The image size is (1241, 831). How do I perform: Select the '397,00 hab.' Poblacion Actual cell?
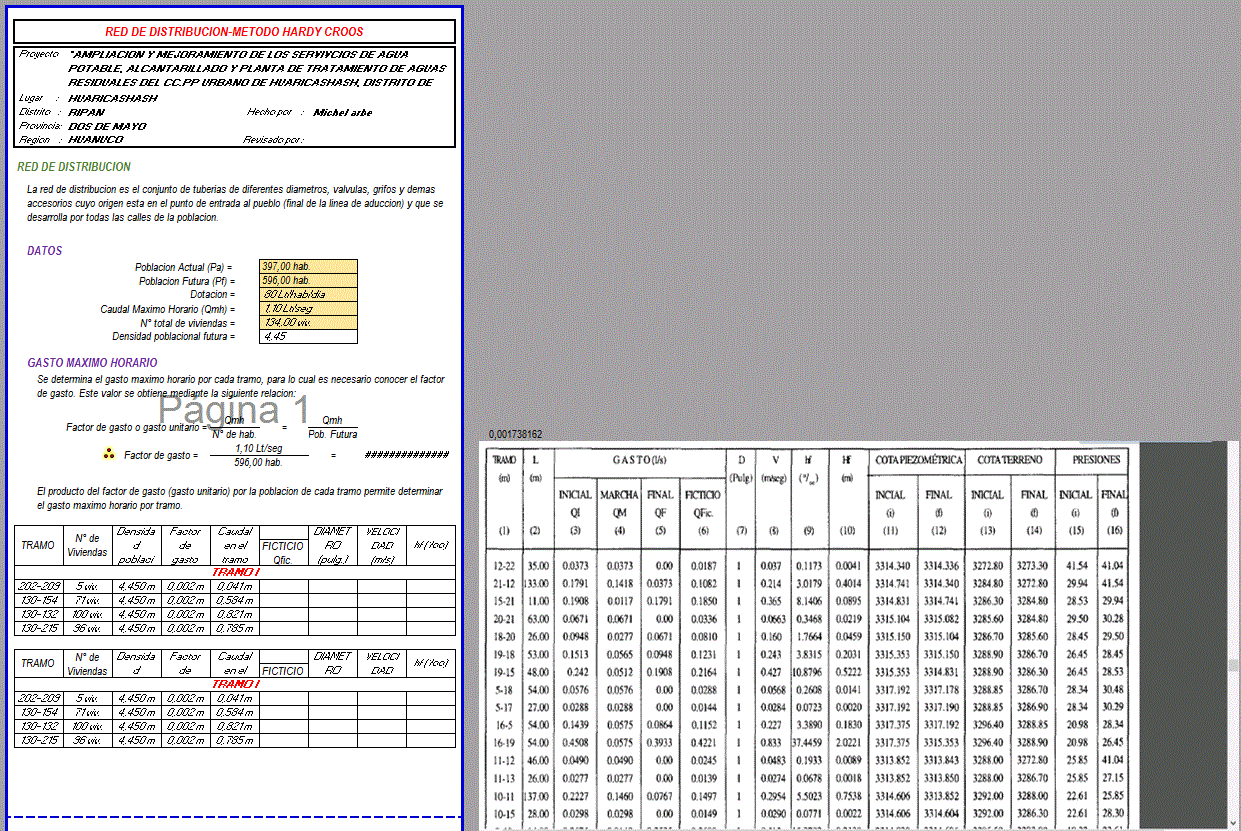tap(308, 267)
